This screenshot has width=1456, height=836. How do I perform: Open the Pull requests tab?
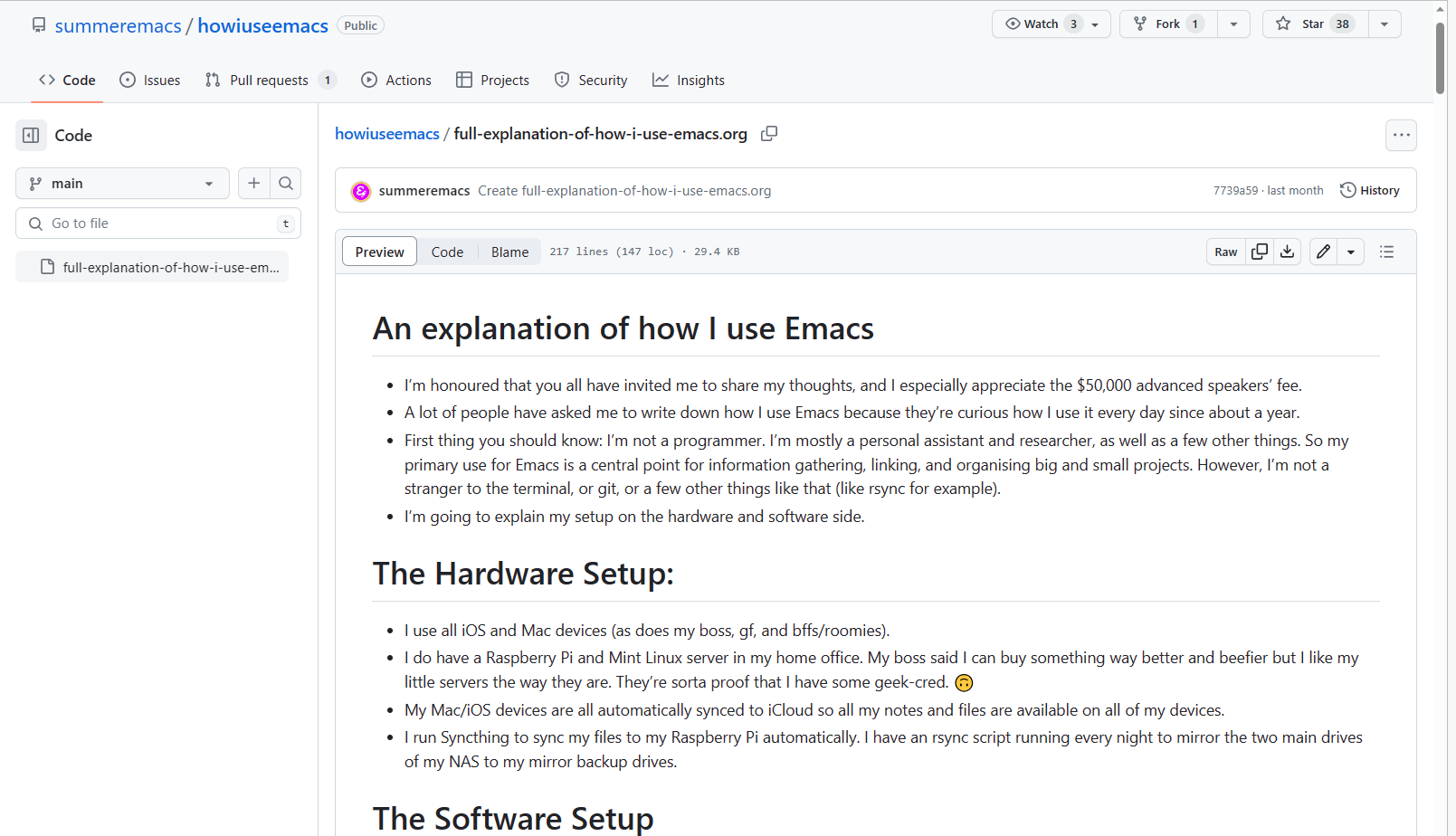(271, 81)
